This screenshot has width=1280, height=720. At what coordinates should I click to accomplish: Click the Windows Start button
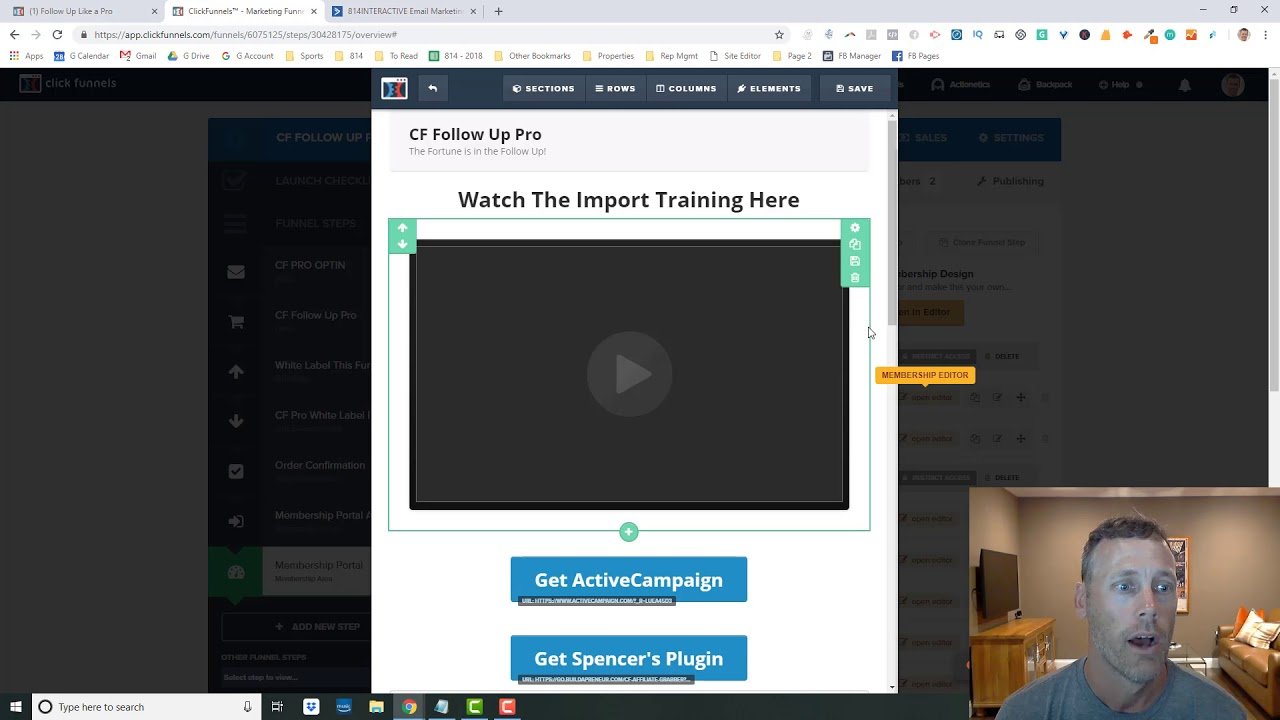click(x=15, y=707)
